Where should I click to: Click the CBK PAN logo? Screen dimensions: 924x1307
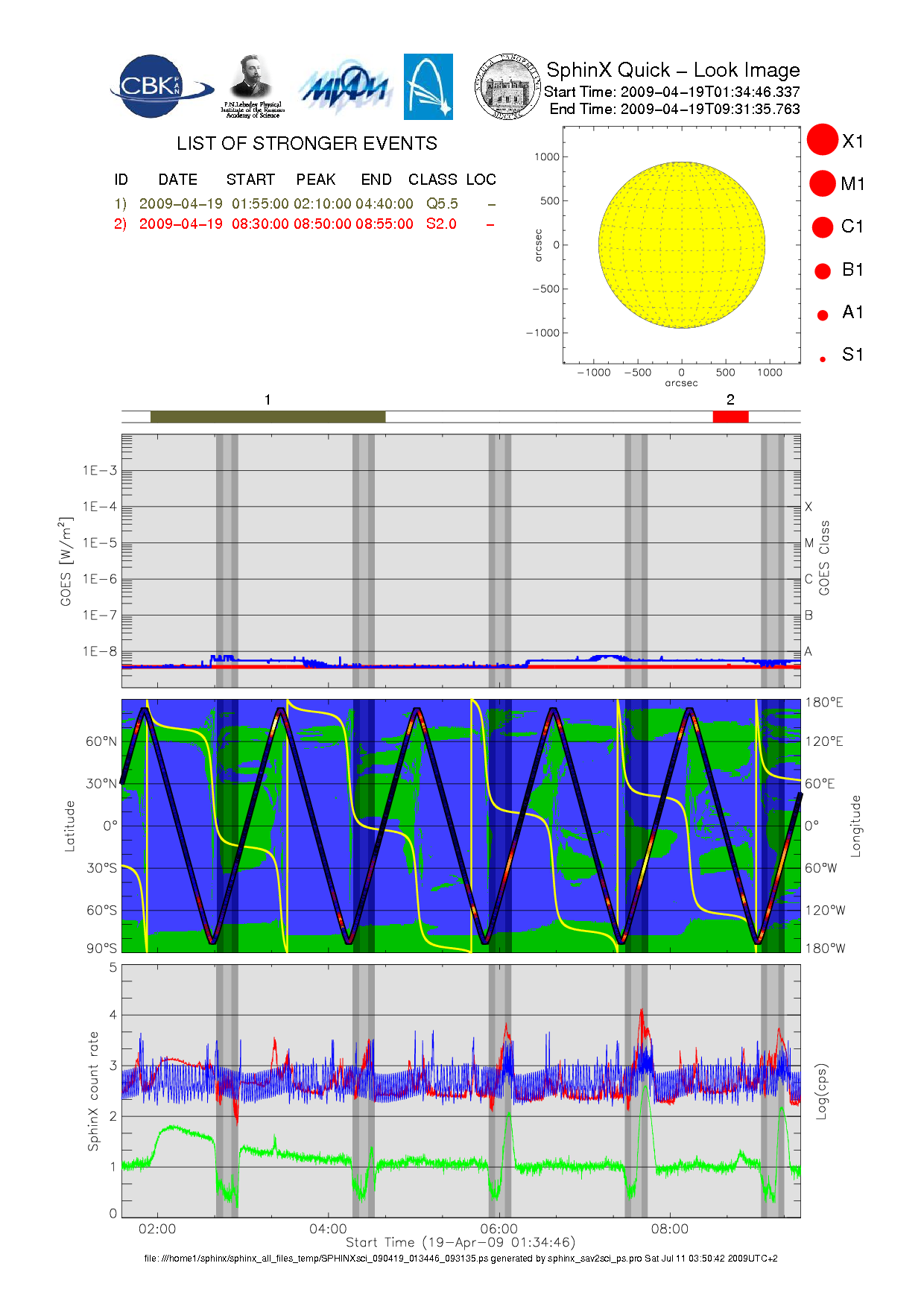pos(159,86)
